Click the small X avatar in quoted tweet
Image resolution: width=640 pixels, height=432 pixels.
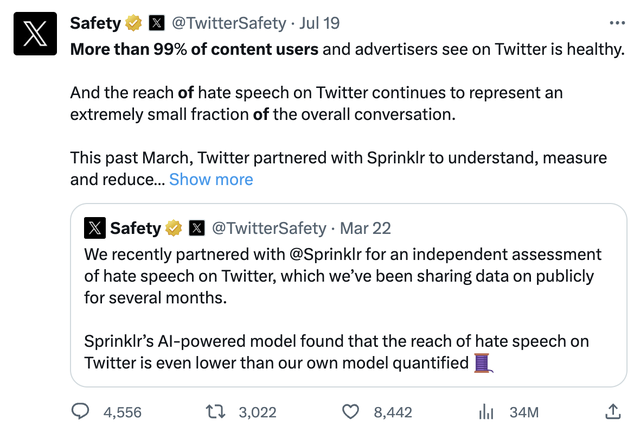[x=95, y=228]
